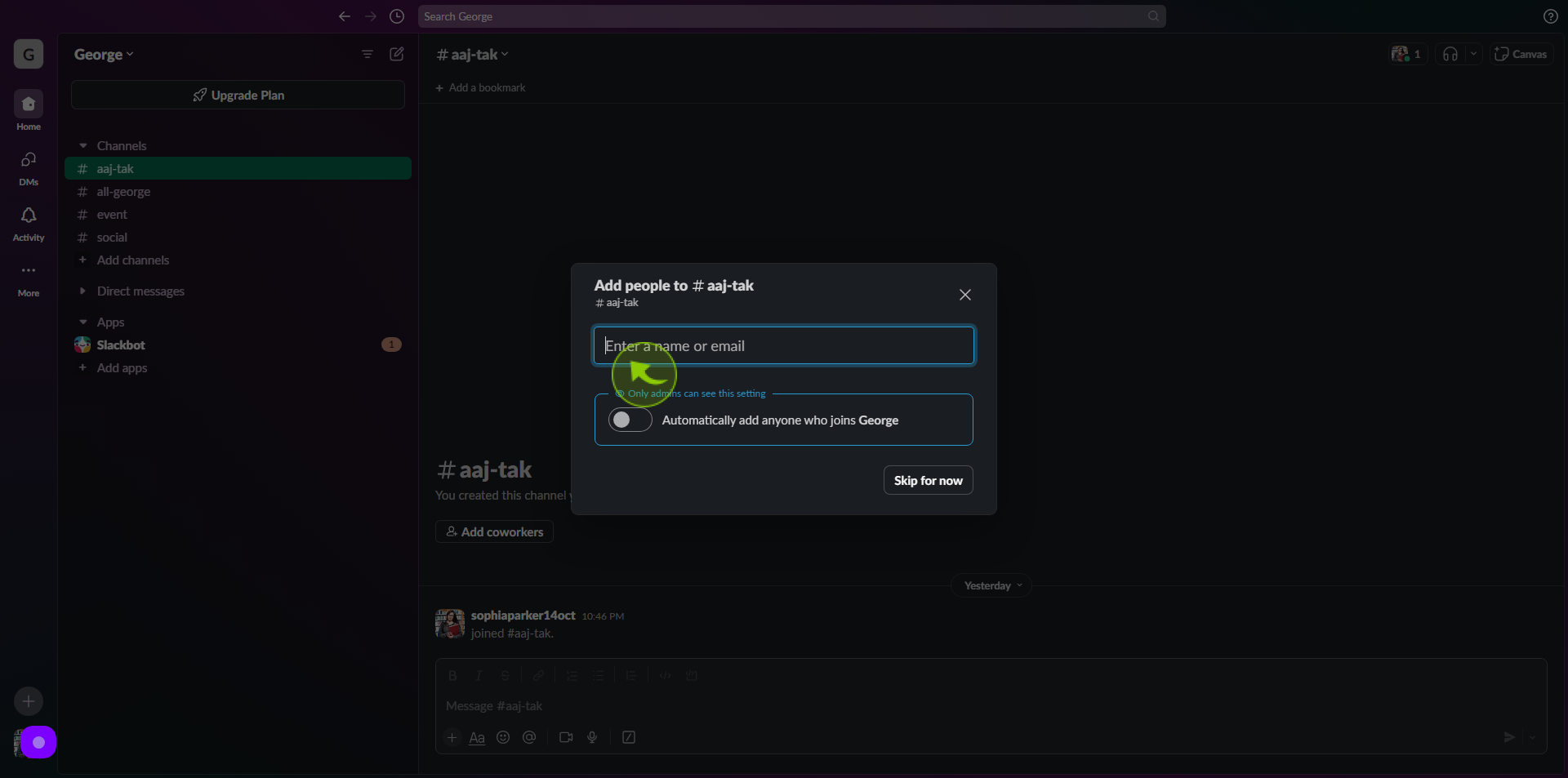Screen dimensions: 1568x778
Task: Collapse the Apps section
Action: 83,322
